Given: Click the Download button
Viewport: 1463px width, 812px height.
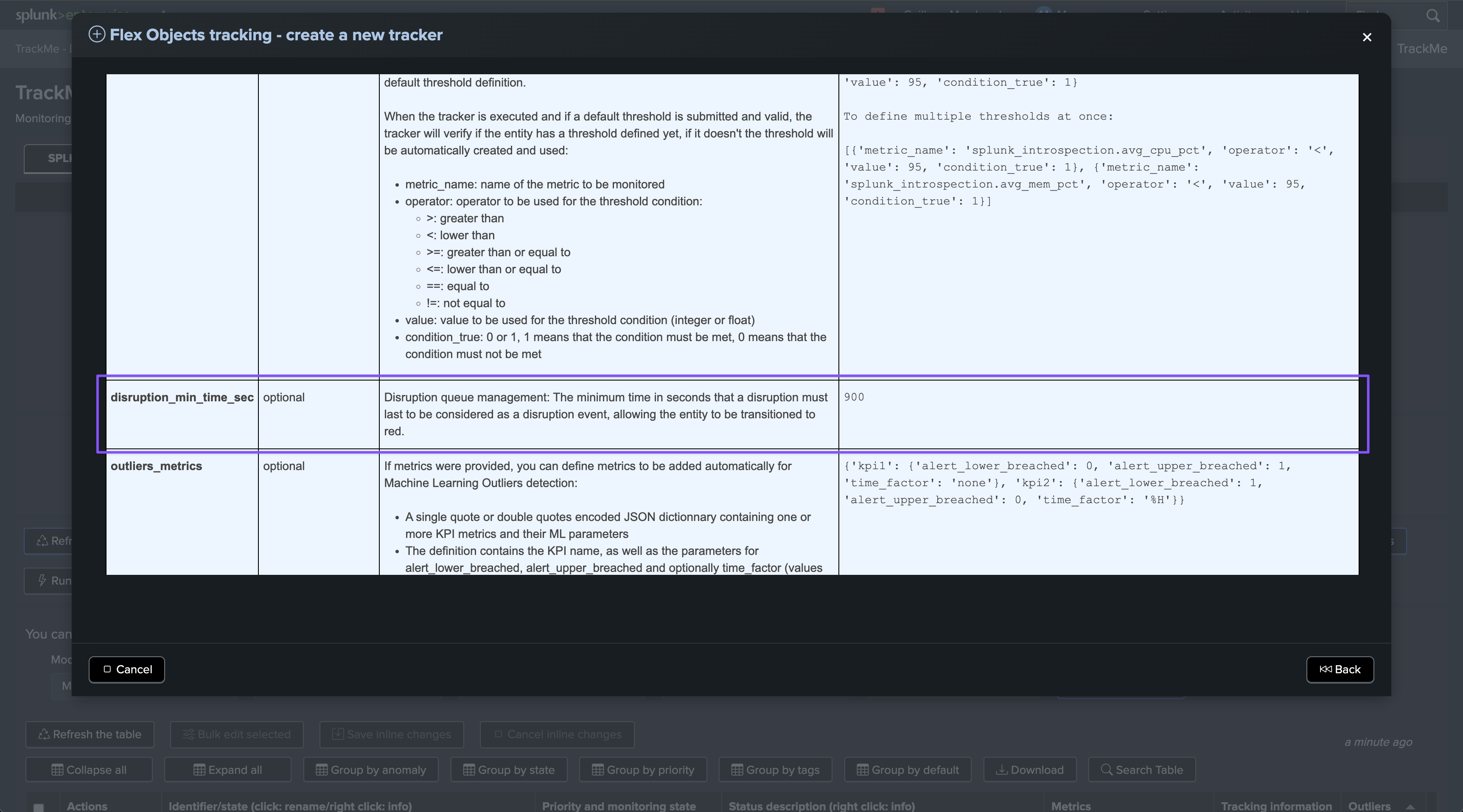Looking at the screenshot, I should click(x=1030, y=770).
